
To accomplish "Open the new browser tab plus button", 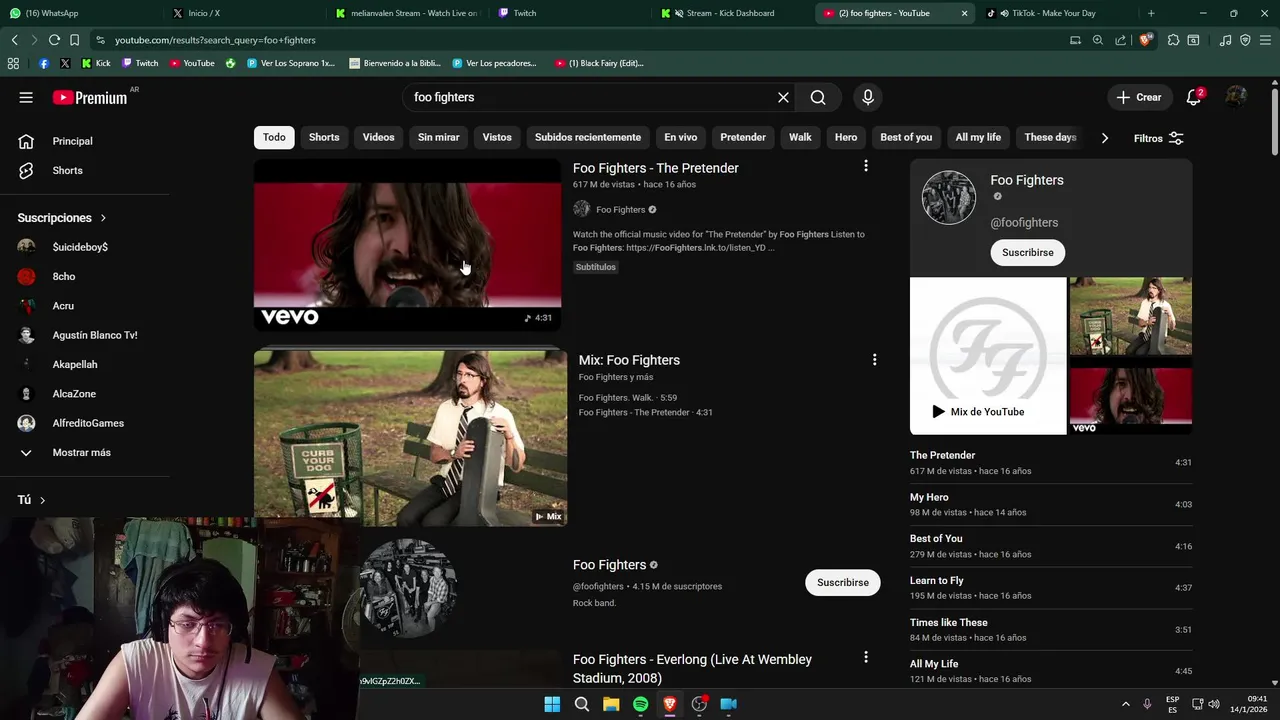I will click(1151, 13).
